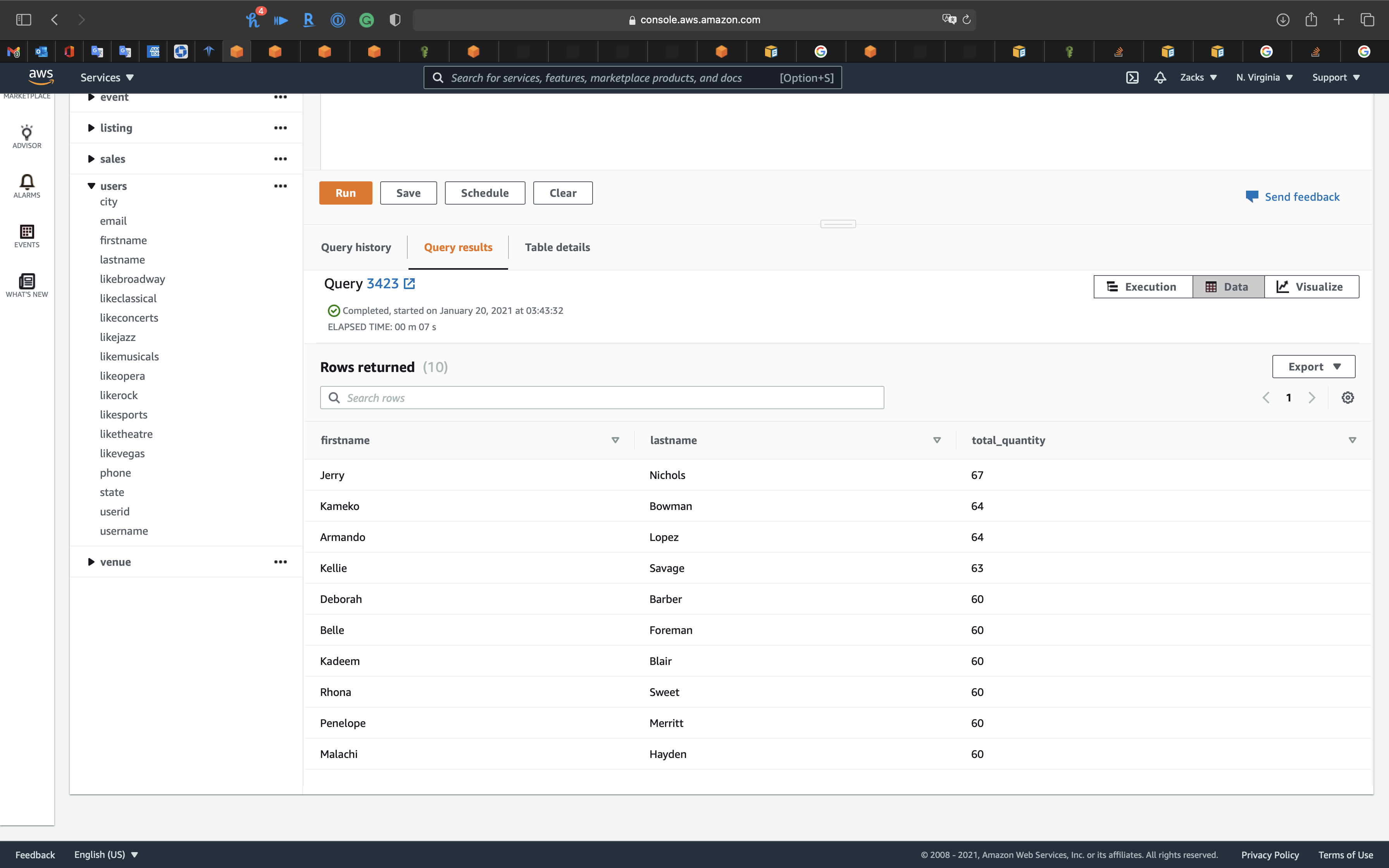Collapse the users table tree
Viewport: 1389px width, 868px height.
click(91, 186)
